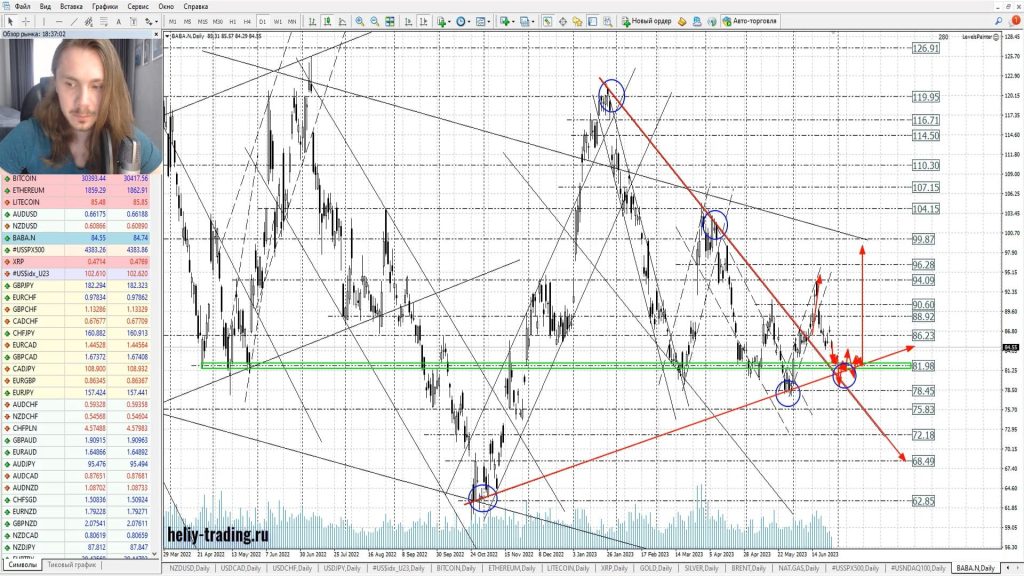Expand the arrows objects dropdown
This screenshot has height=576, width=1024.
pyautogui.click(x=151, y=21)
